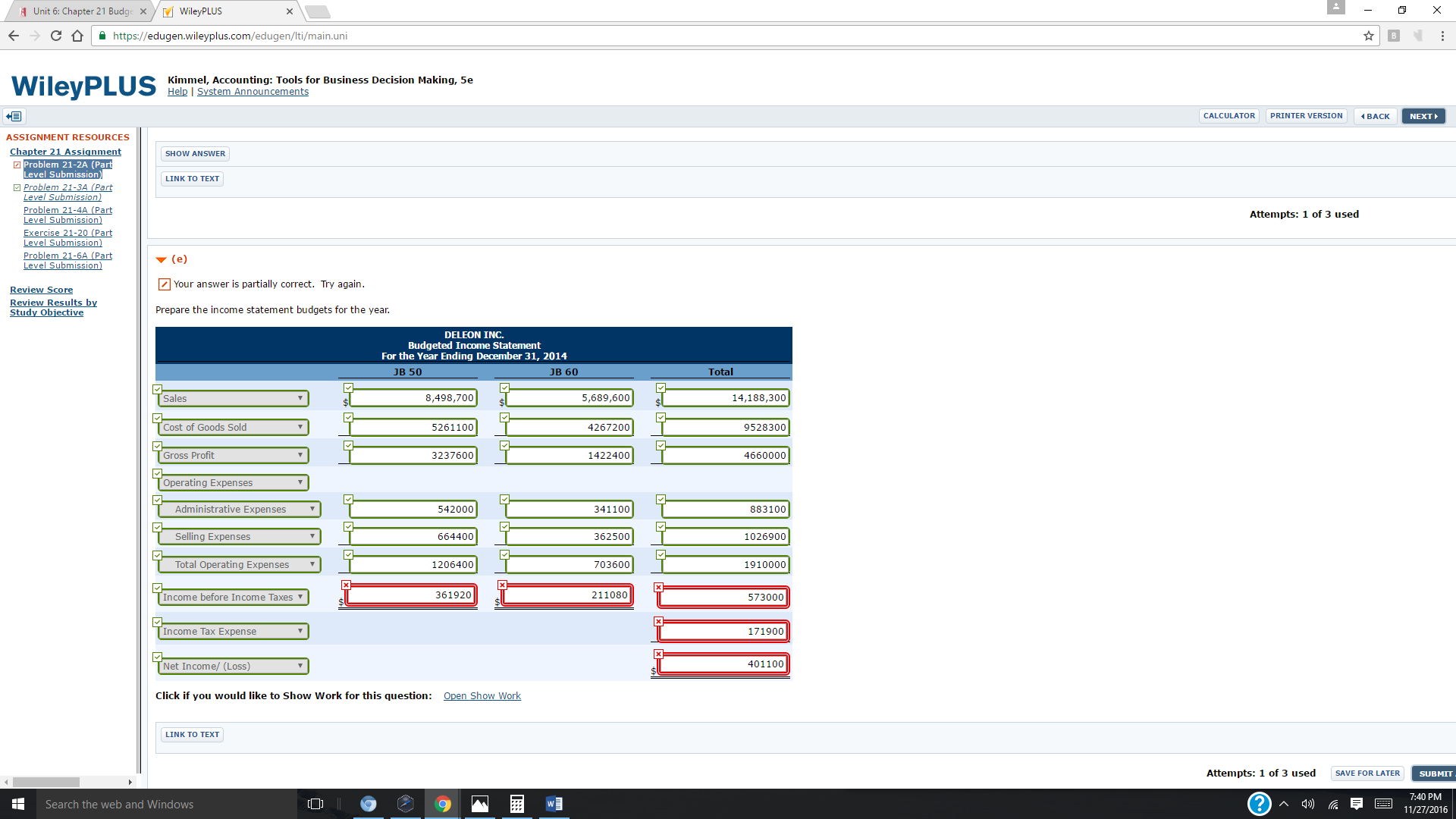Click the red X beside 361920 field
Viewport: 1456px width, 819px height.
tap(346, 585)
